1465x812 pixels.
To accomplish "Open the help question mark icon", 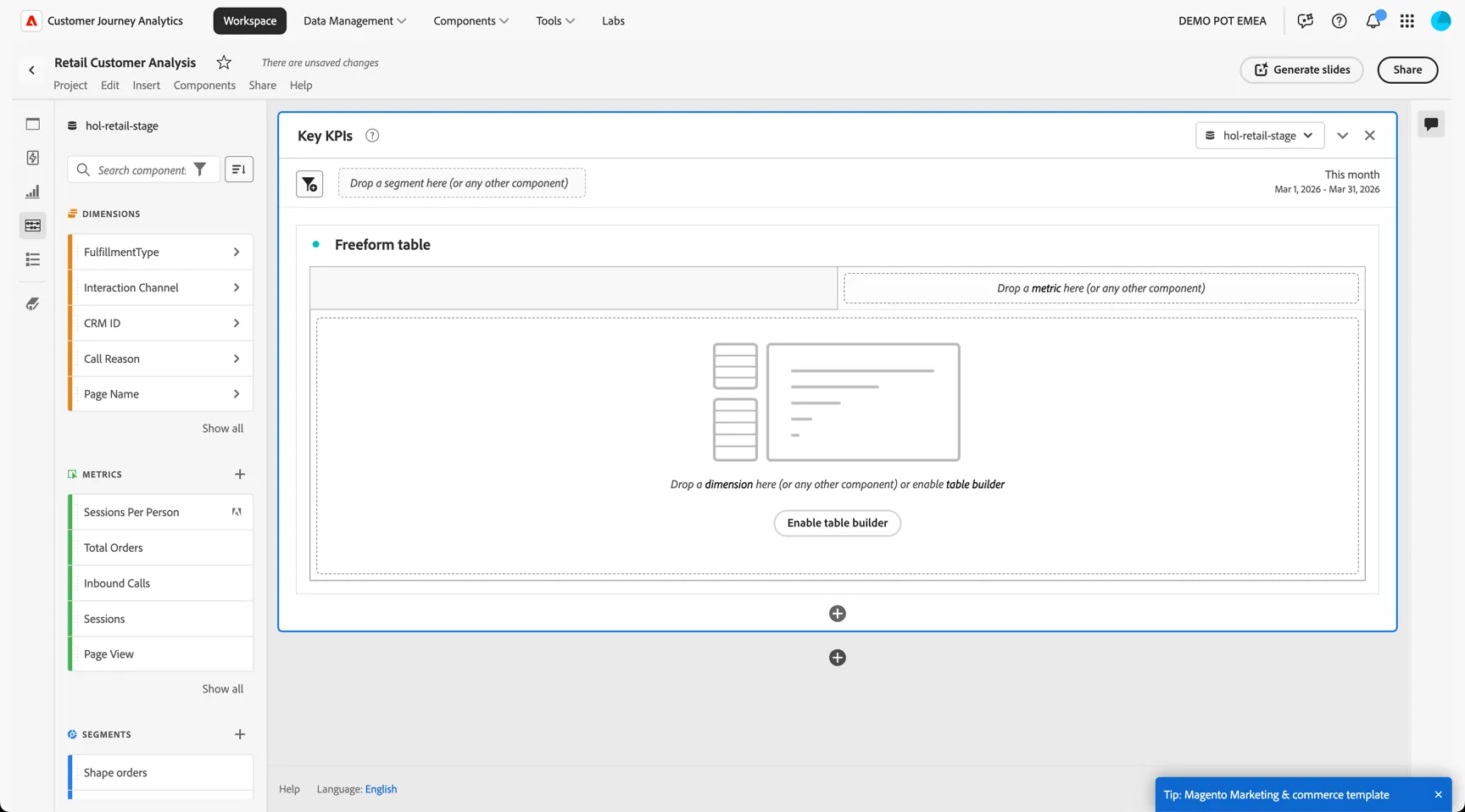I will click(1339, 21).
